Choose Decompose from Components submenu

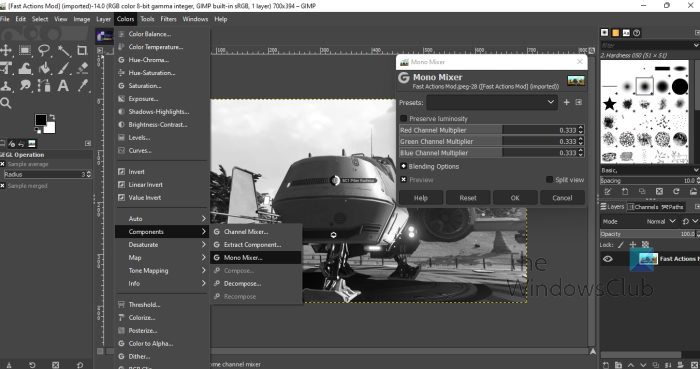tap(256, 283)
